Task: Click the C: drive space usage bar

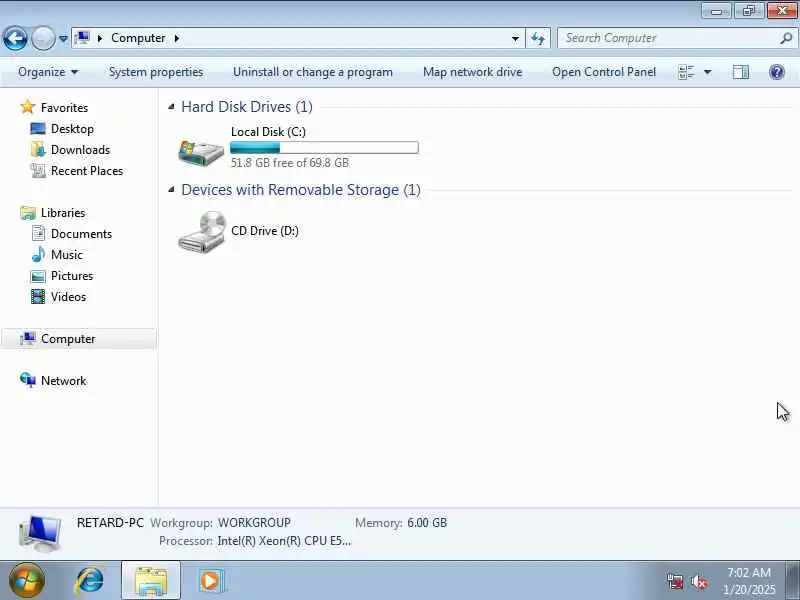Action: (x=324, y=147)
